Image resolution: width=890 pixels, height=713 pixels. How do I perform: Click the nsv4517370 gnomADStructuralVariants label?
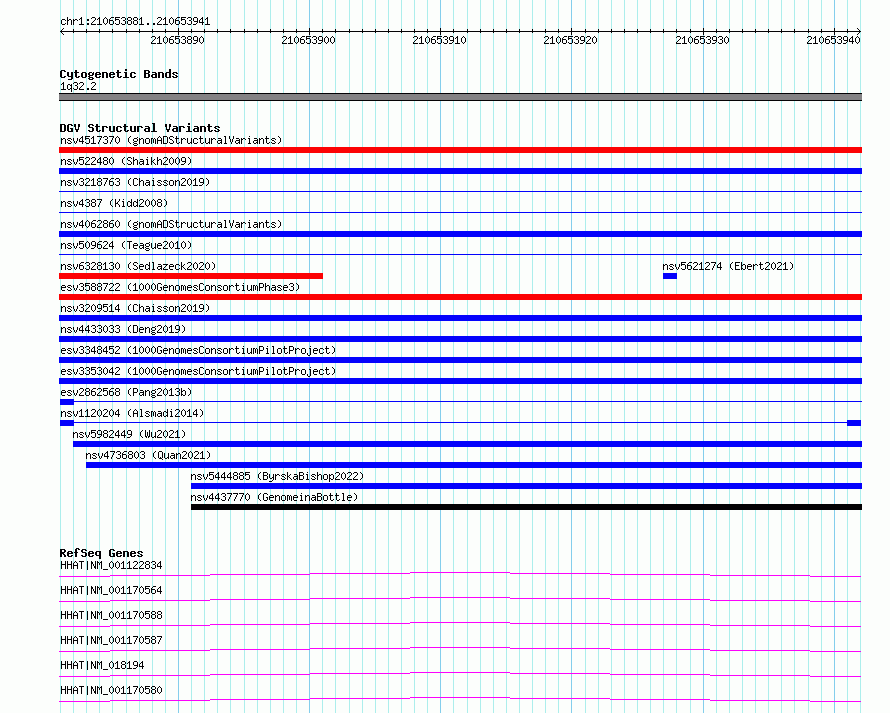171,140
